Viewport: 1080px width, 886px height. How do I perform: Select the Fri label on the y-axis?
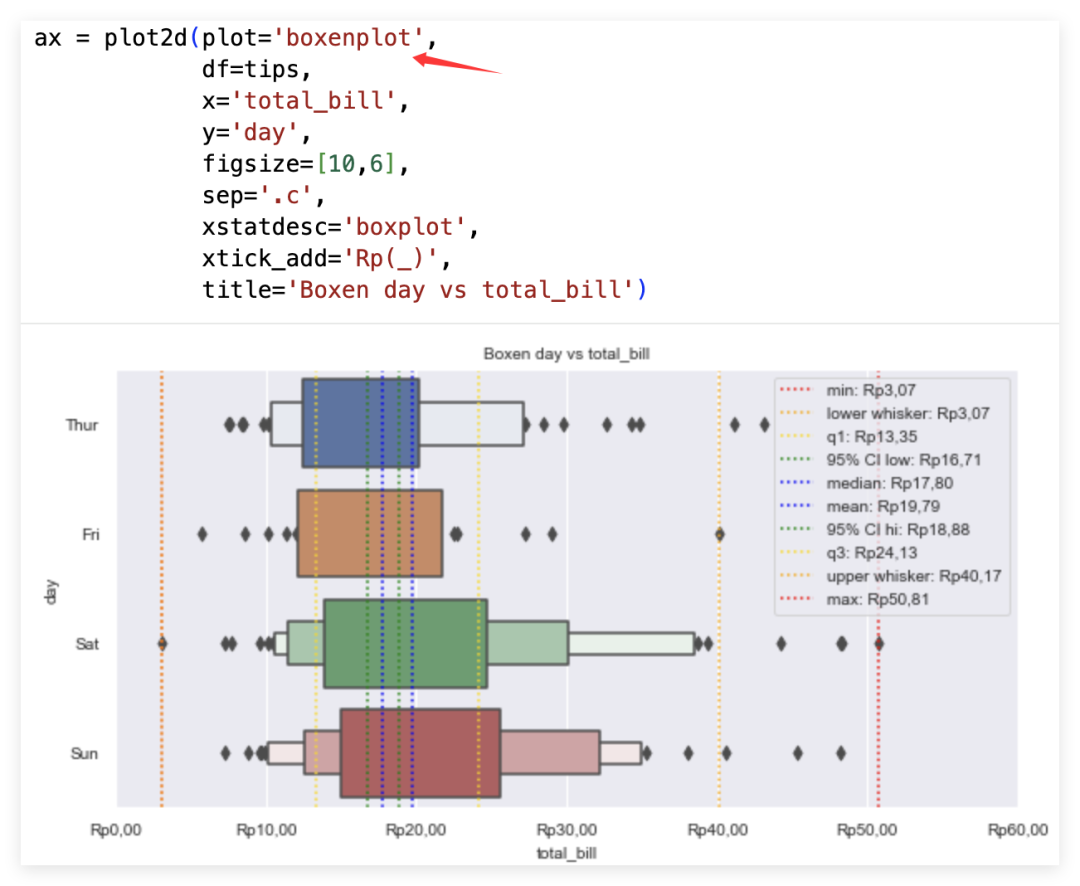coord(91,535)
